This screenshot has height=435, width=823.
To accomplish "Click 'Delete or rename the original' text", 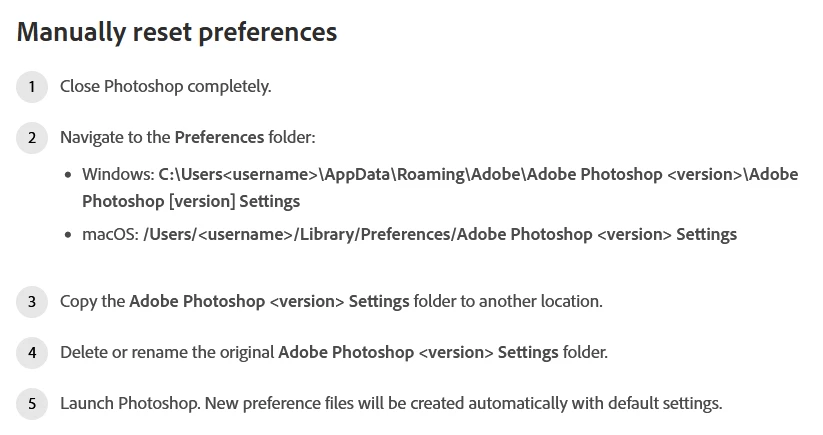I will pyautogui.click(x=167, y=353).
